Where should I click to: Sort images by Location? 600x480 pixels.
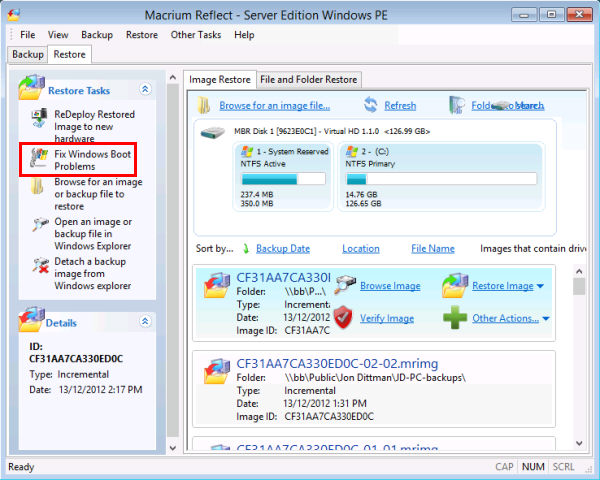(361, 249)
